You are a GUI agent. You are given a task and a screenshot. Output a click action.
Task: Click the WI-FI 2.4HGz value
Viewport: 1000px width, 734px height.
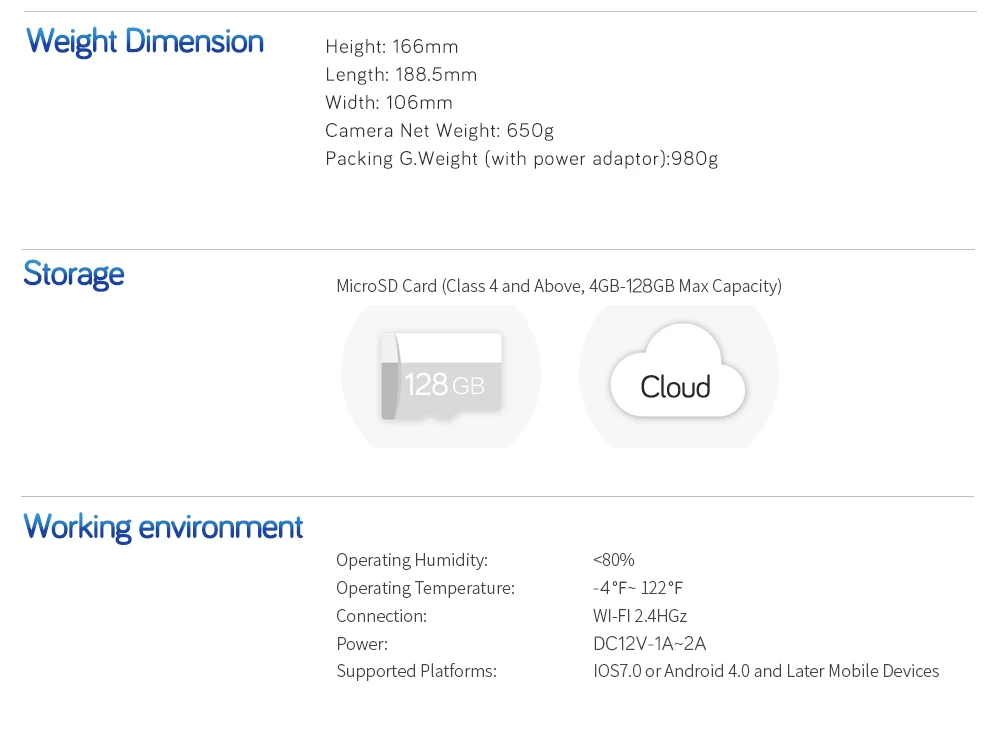pyautogui.click(x=640, y=616)
